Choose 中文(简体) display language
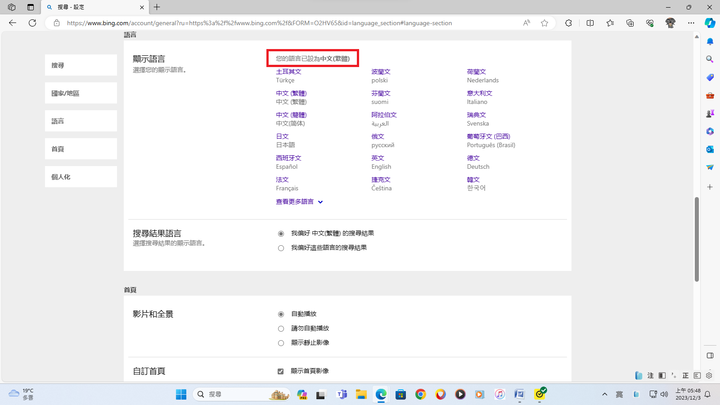Screen dimensions: 720x405 click(x=291, y=115)
